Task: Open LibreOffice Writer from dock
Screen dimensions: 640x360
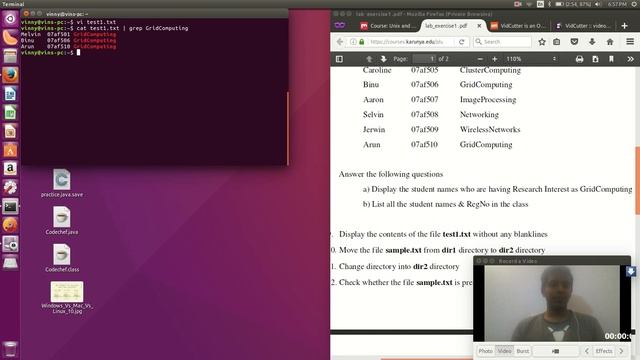Action: coord(10,94)
